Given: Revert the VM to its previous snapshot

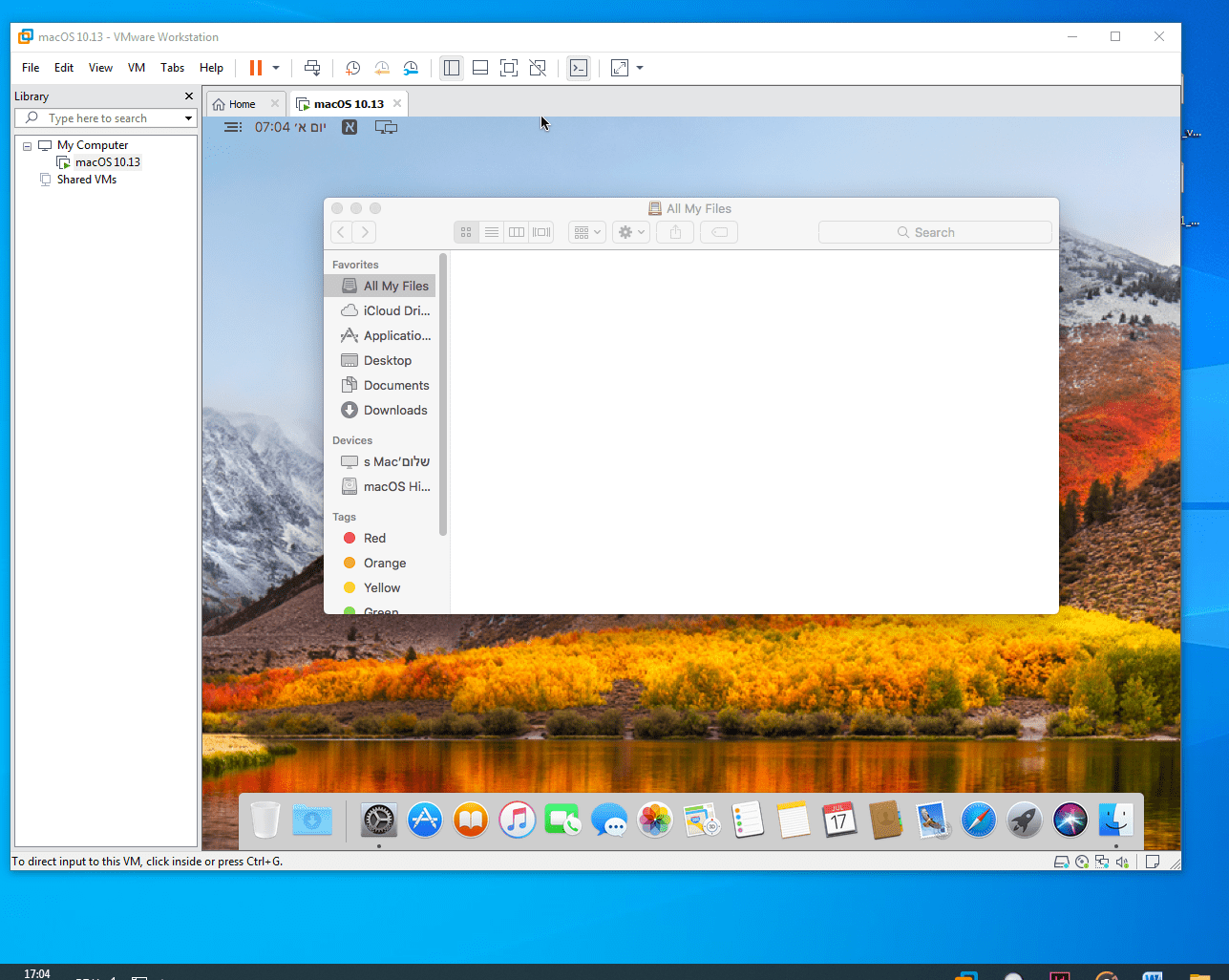Looking at the screenshot, I should [382, 68].
